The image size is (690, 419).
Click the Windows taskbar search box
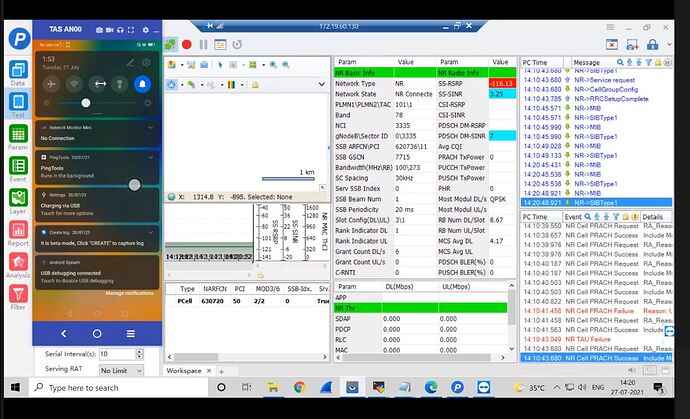pos(118,387)
